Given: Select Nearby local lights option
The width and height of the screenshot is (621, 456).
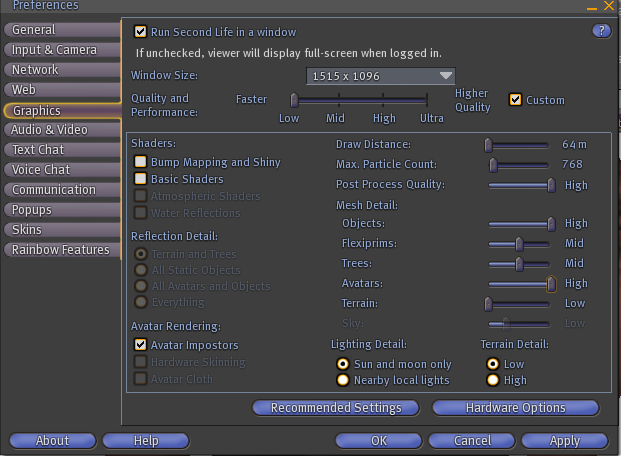Looking at the screenshot, I should (x=343, y=380).
